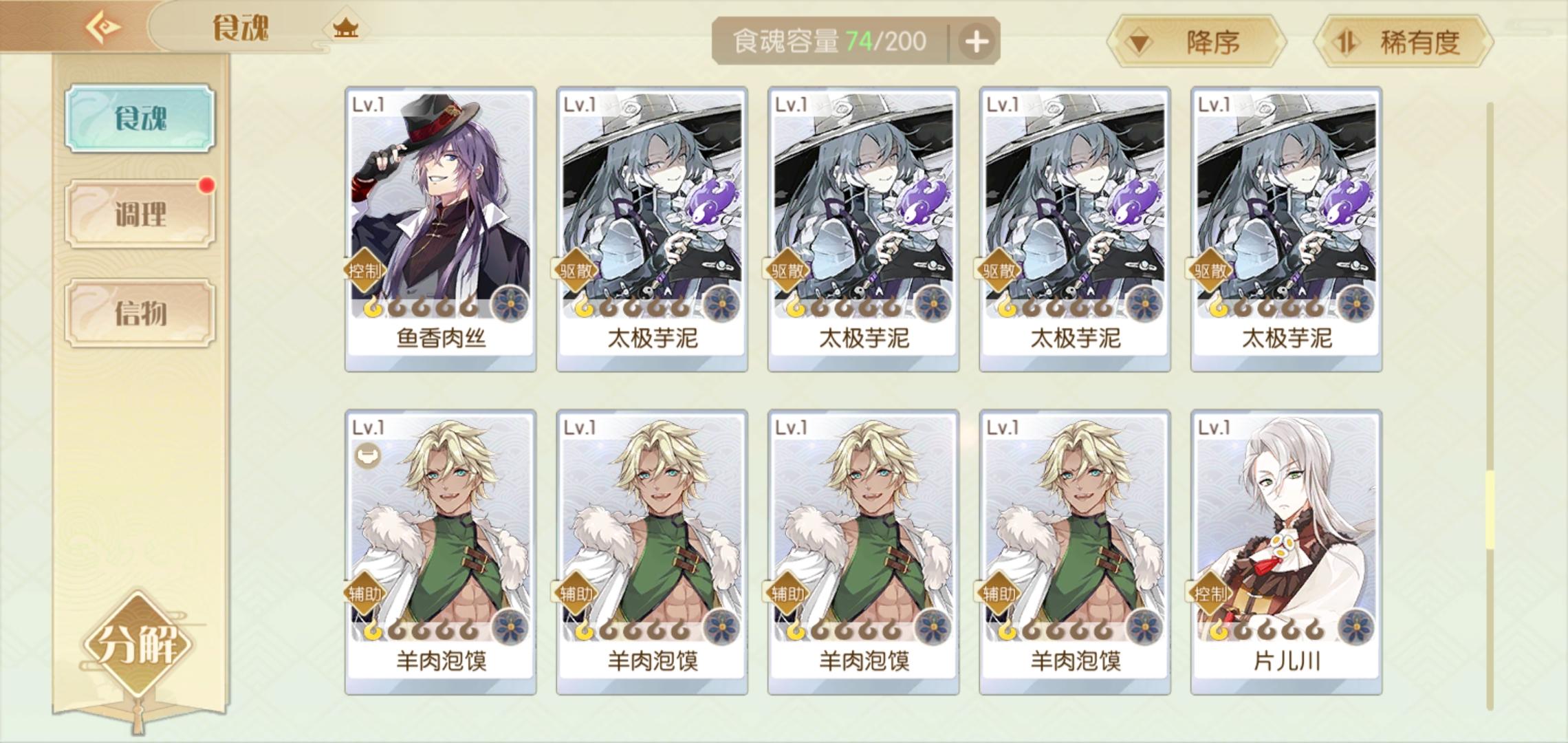Open the home pavilion icon beside 食魂
The height and width of the screenshot is (743, 1568).
click(345, 28)
